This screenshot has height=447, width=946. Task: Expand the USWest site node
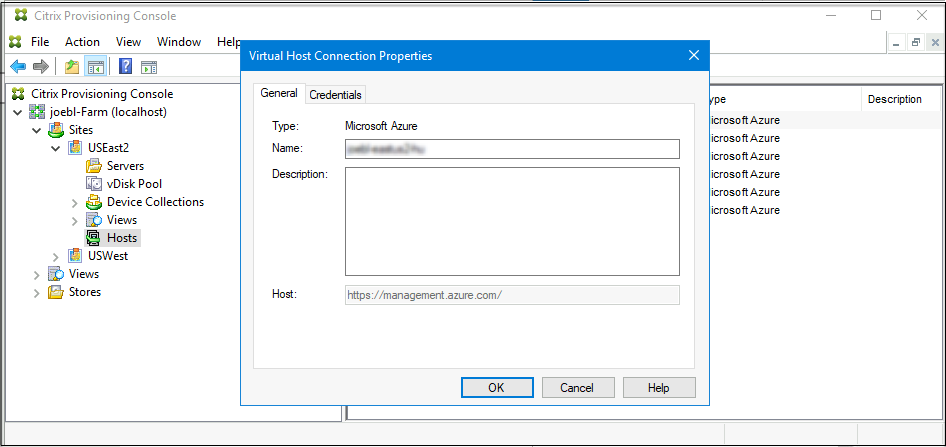pos(56,256)
